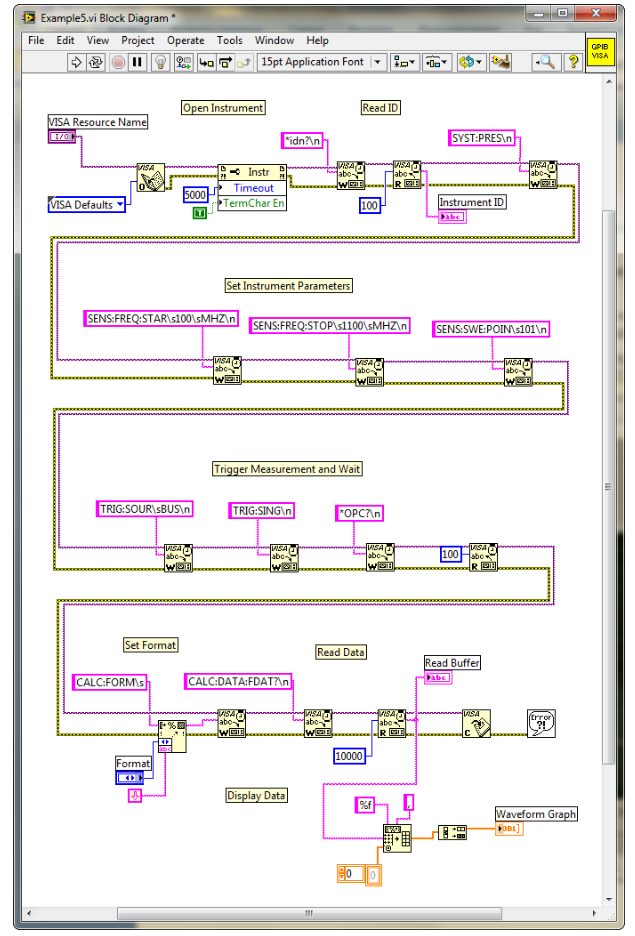This screenshot has height=936, width=635.
Task: Select the VISA Read after *OPC?
Action: [483, 558]
